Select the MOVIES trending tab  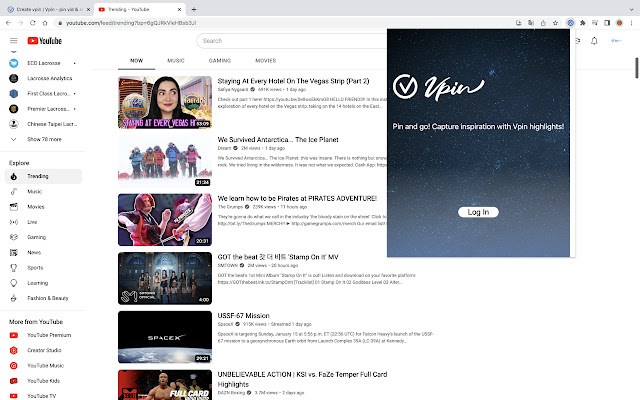266,60
